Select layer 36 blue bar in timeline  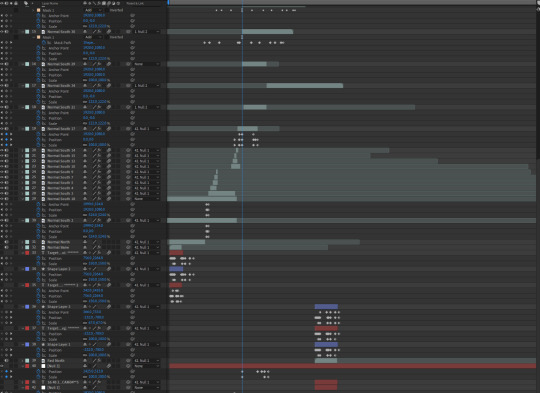point(326,306)
